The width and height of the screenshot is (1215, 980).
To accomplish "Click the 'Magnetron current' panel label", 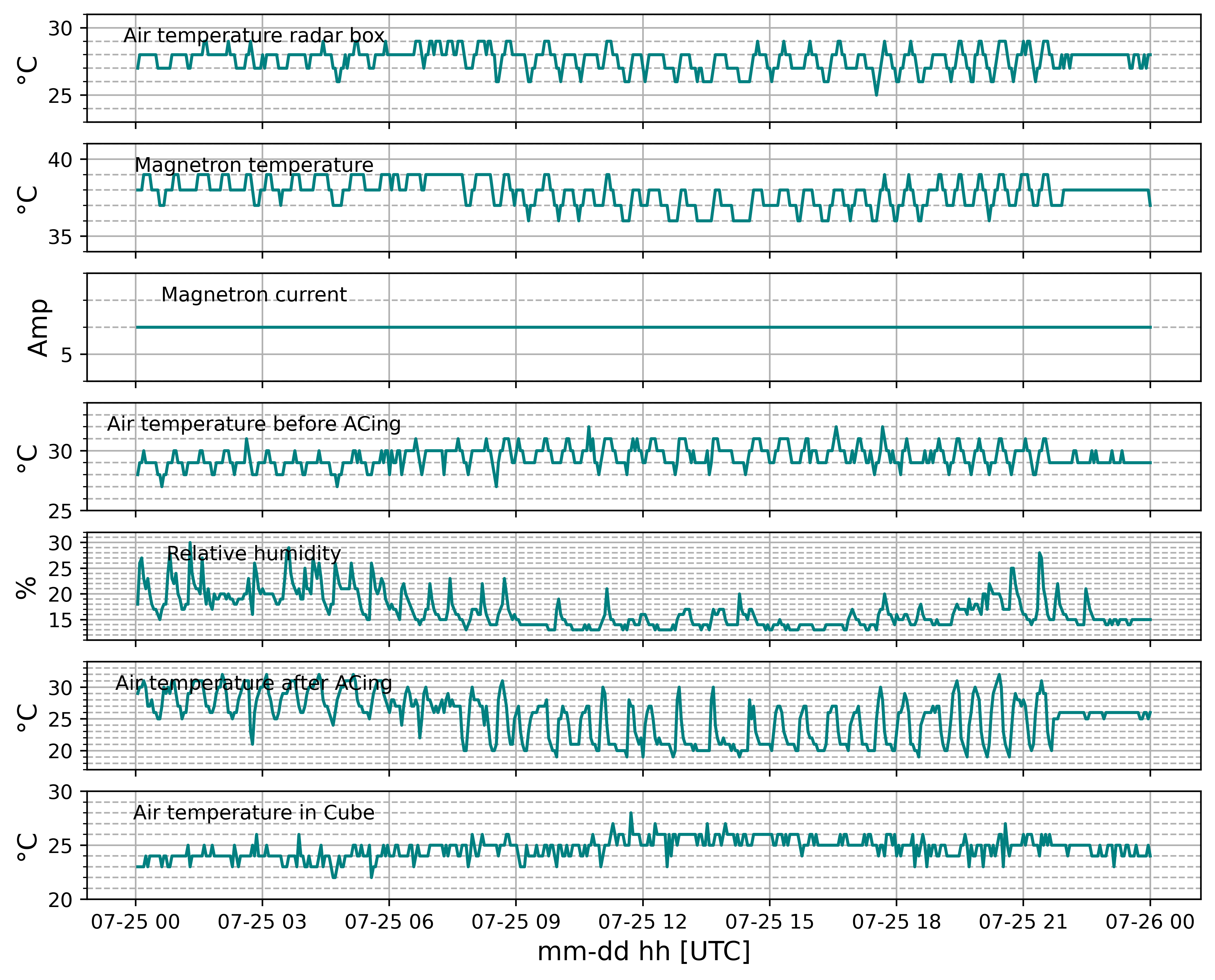I will click(x=254, y=295).
